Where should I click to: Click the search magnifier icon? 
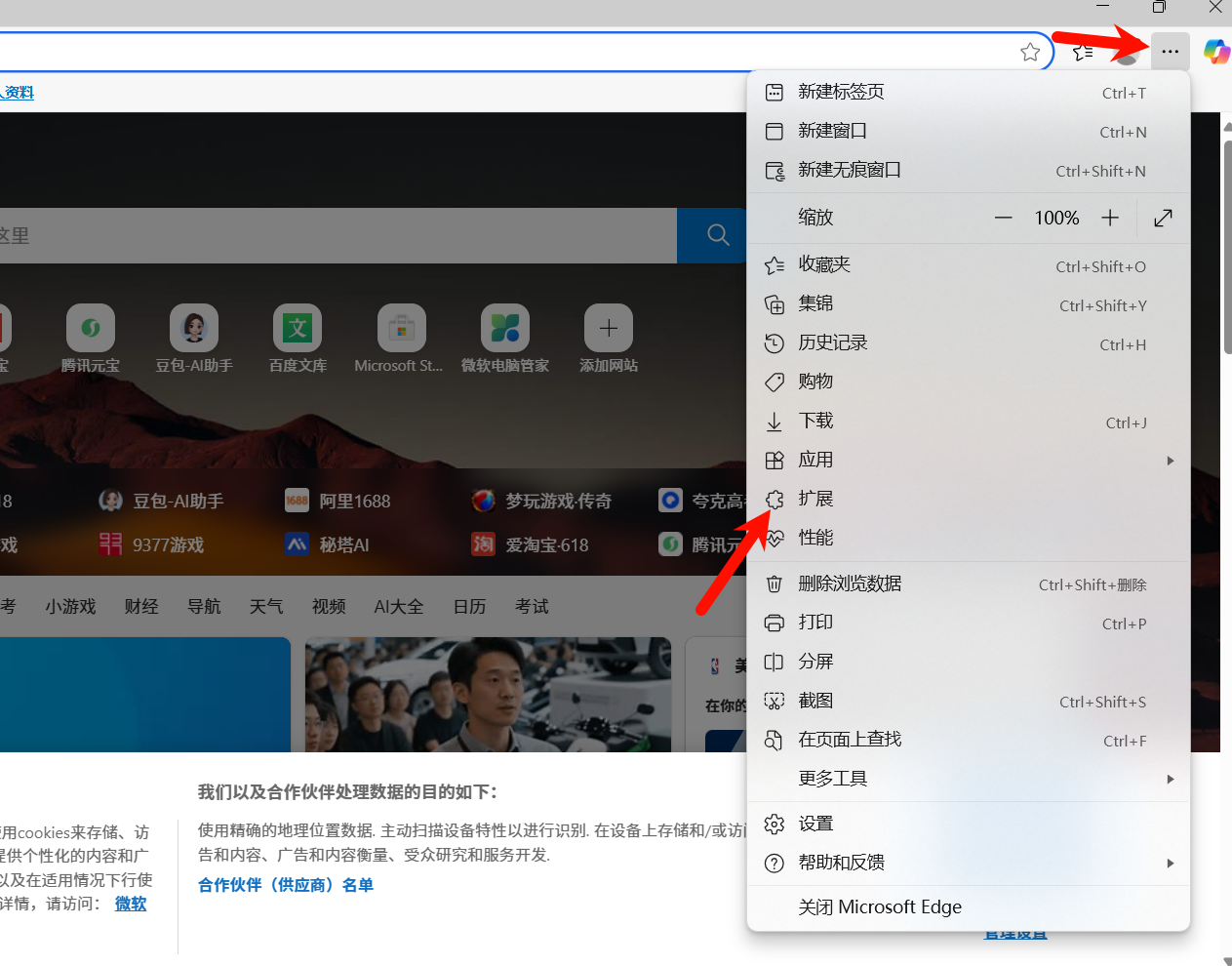coord(718,235)
